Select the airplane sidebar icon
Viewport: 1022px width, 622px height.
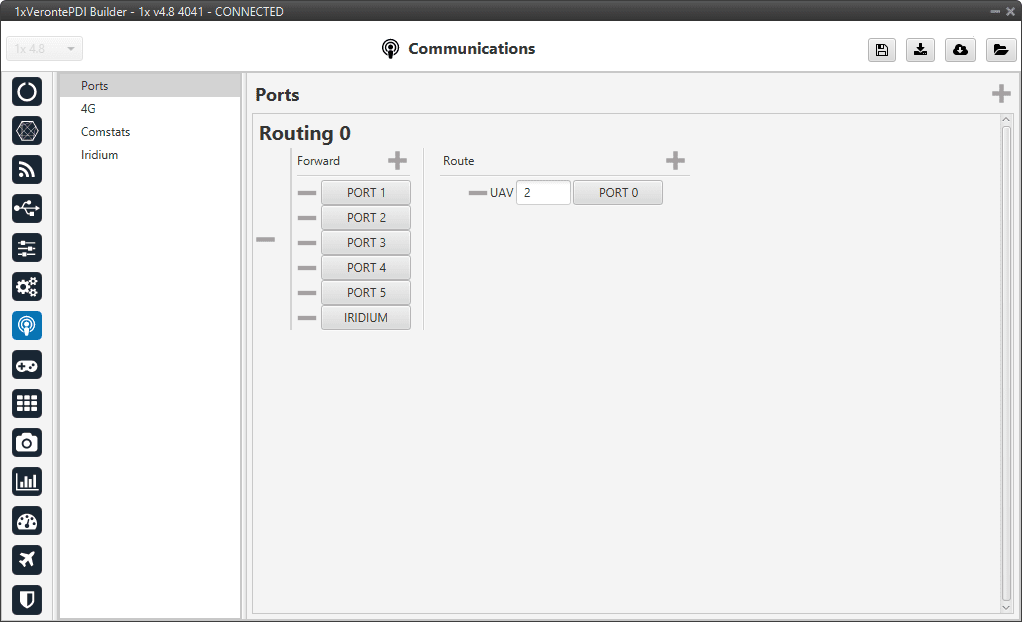(x=27, y=560)
